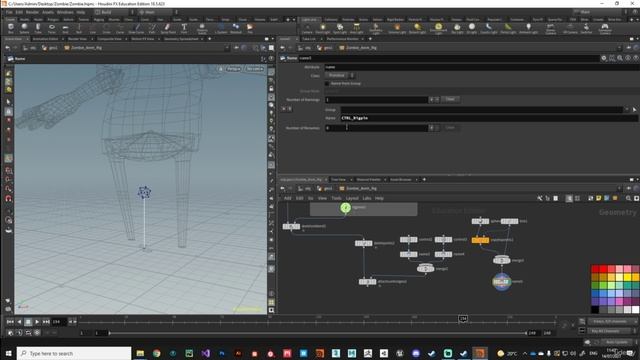This screenshot has width=640, height=360.
Task: Pick the bright red color swatch
Action: [603, 269]
